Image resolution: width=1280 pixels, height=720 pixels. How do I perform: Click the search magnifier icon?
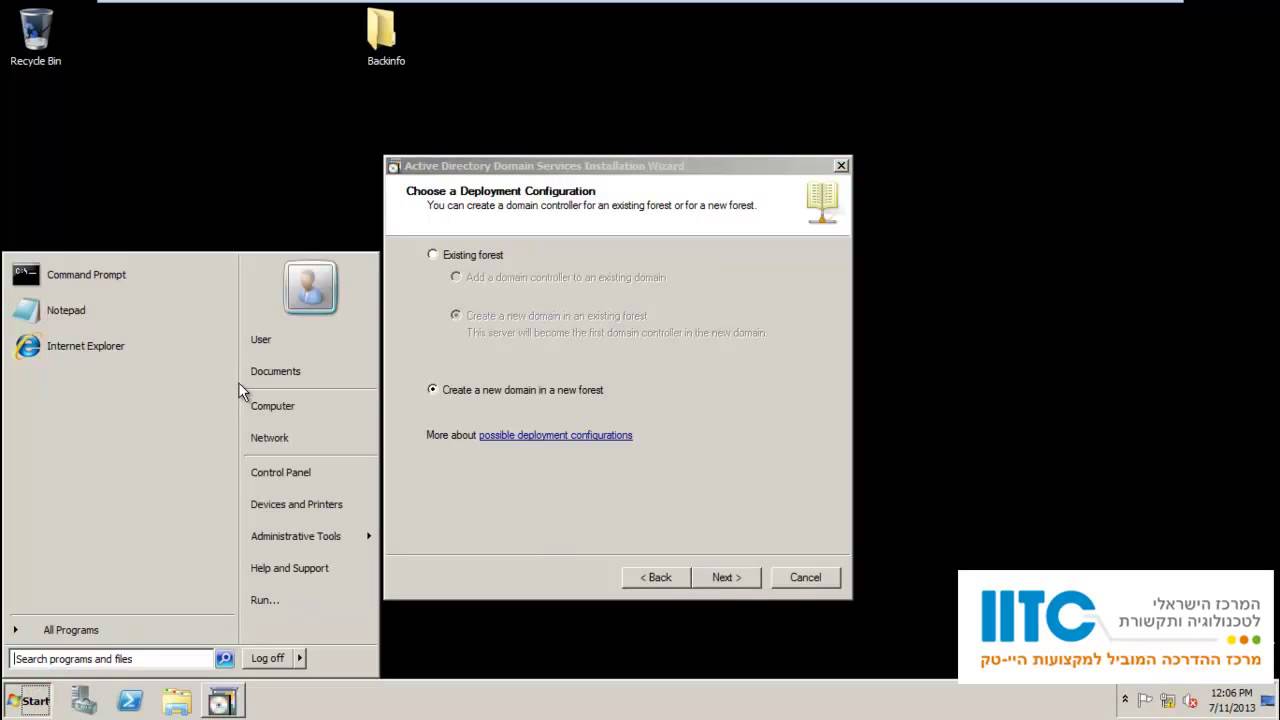click(224, 659)
